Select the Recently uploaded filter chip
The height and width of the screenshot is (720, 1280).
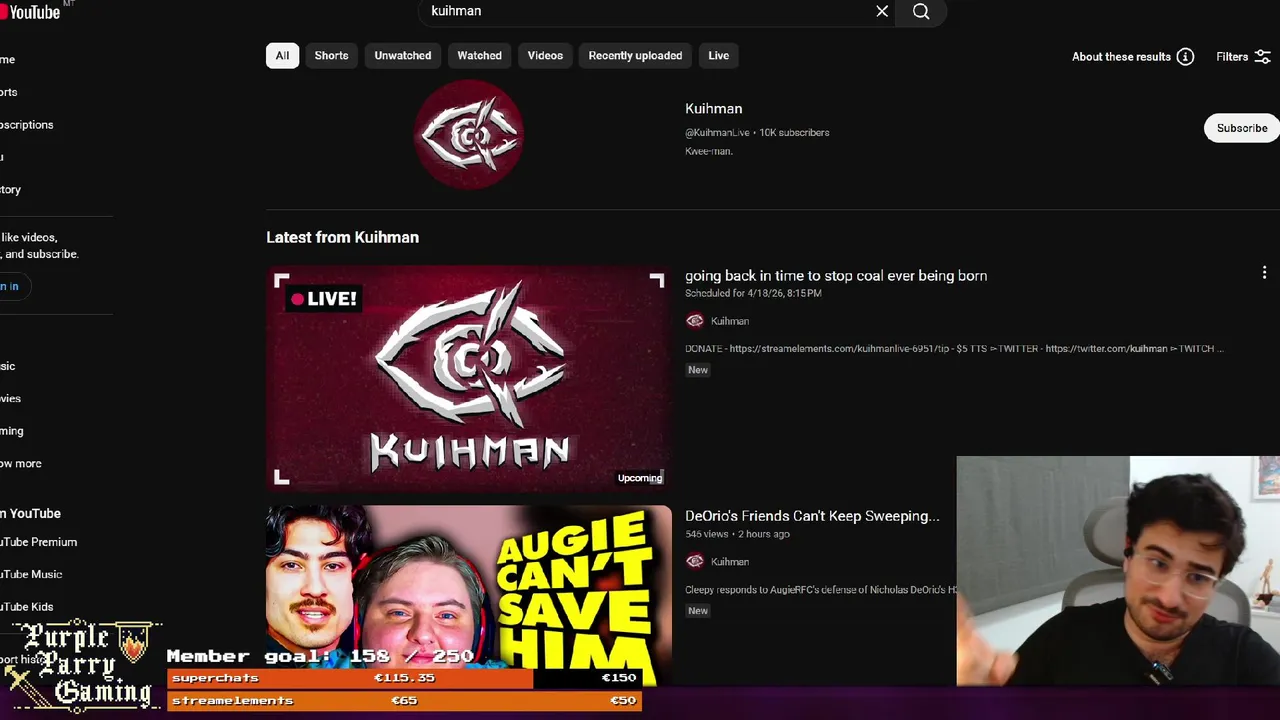tap(635, 56)
